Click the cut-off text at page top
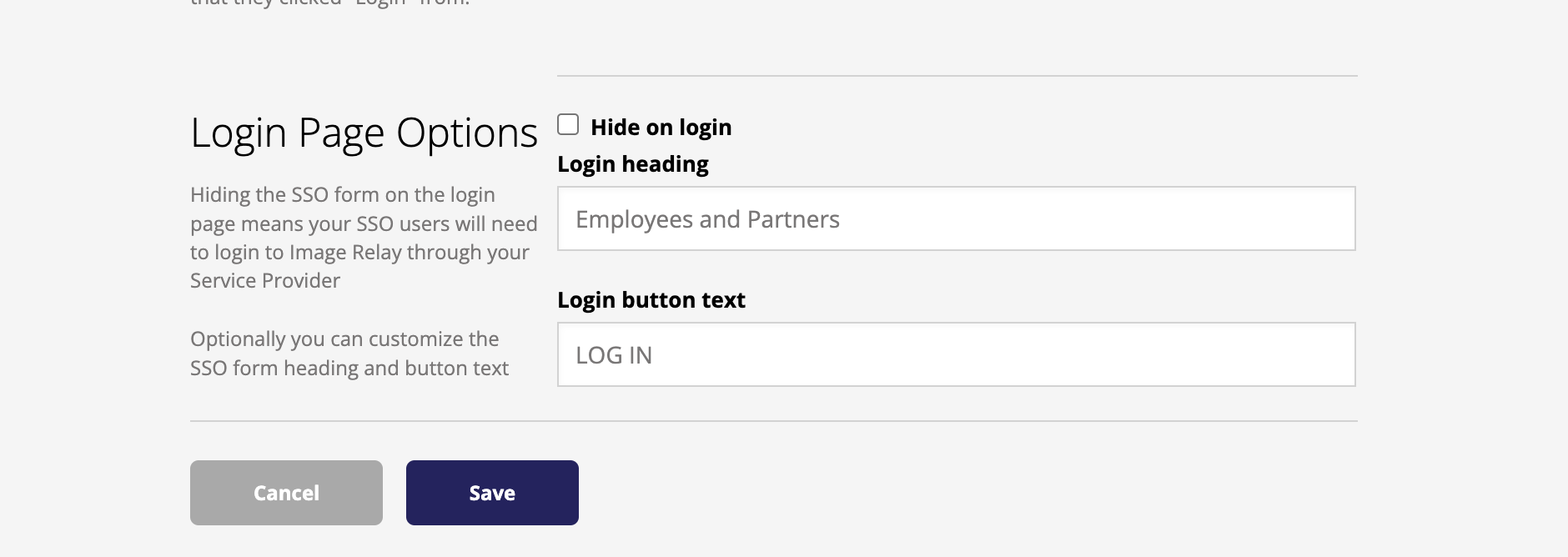 click(x=329, y=3)
